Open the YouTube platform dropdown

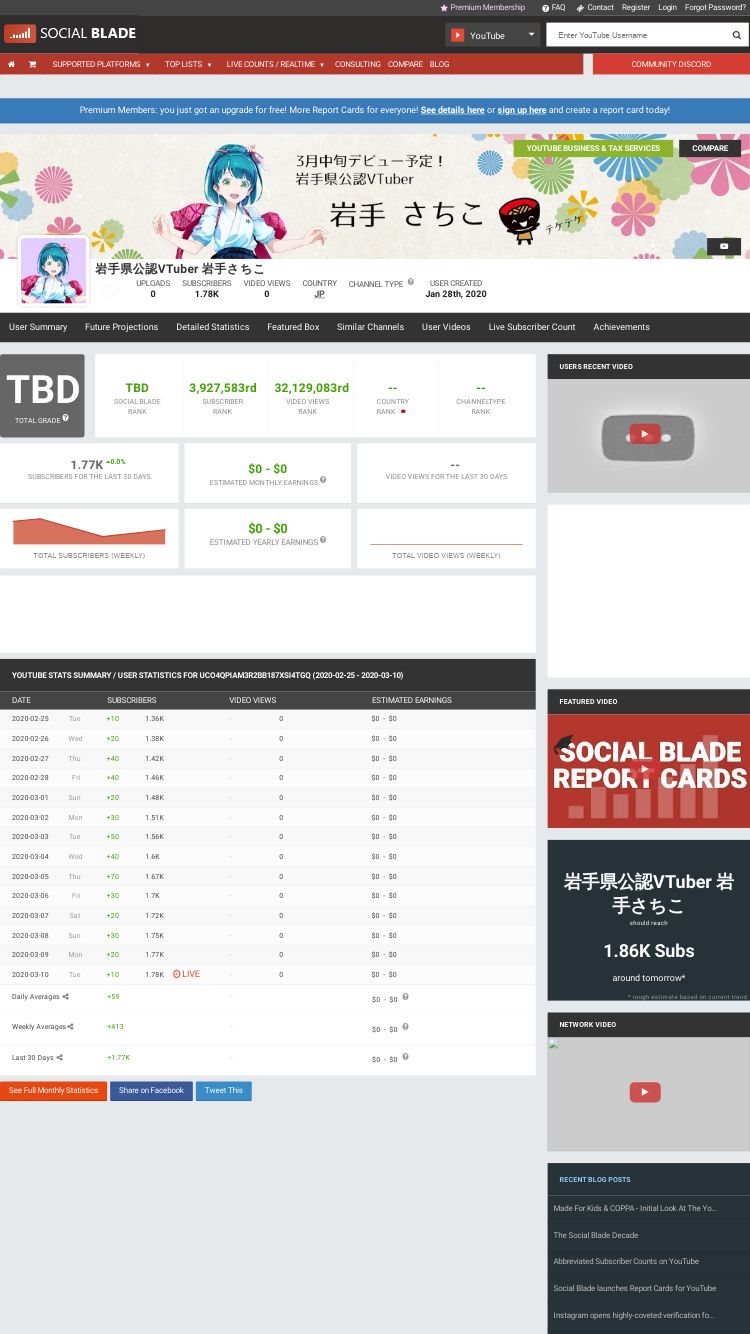coord(493,35)
